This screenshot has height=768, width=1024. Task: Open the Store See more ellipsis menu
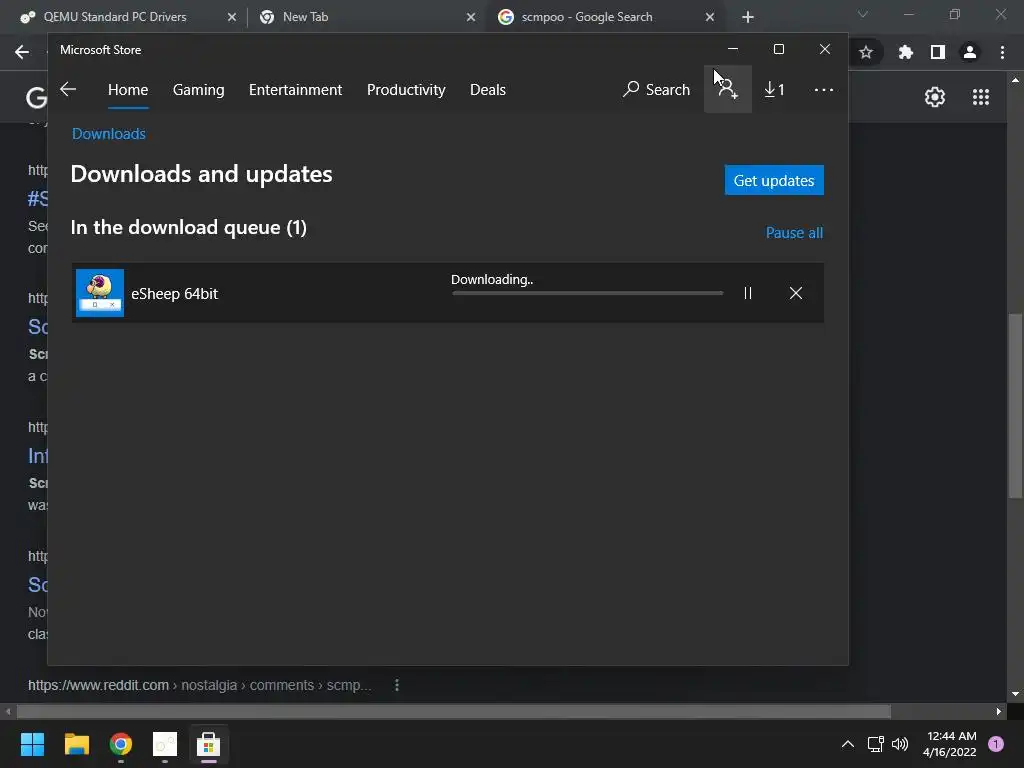(x=824, y=89)
